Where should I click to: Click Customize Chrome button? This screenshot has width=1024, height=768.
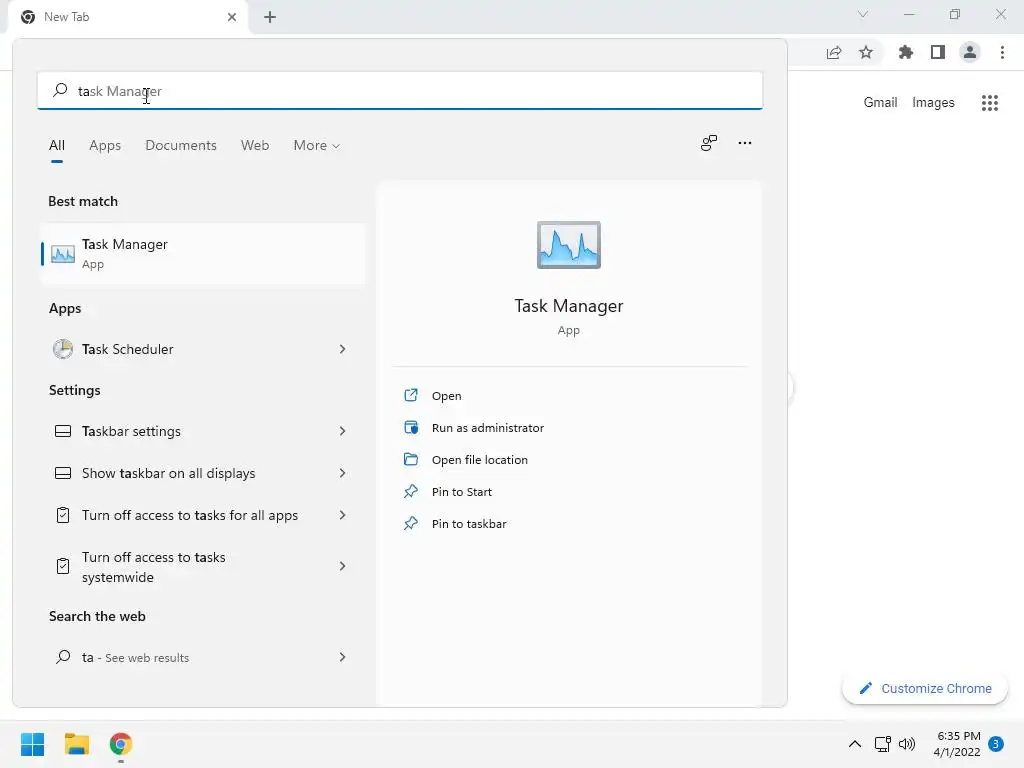925,688
